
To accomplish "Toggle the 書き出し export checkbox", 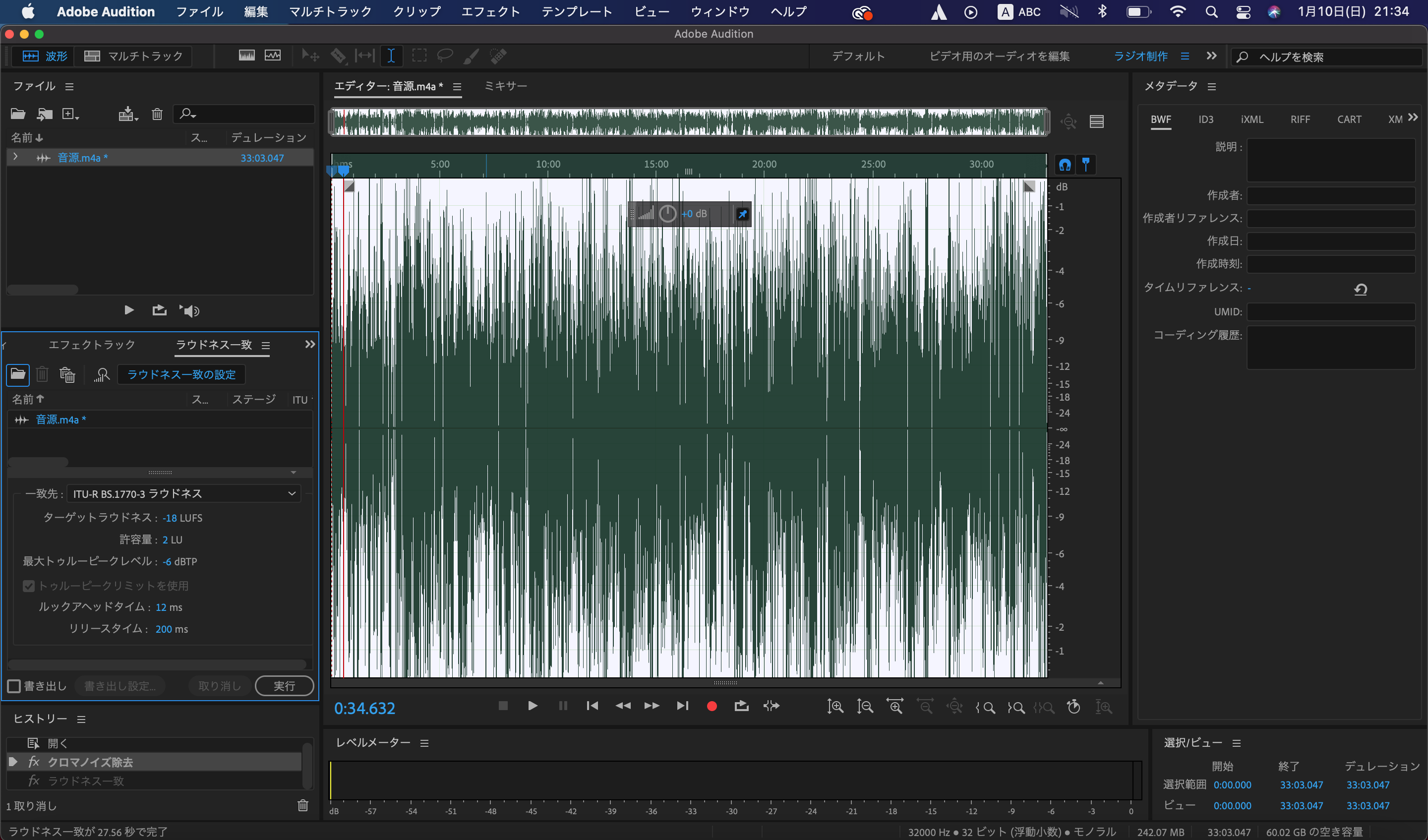I will coord(14,686).
